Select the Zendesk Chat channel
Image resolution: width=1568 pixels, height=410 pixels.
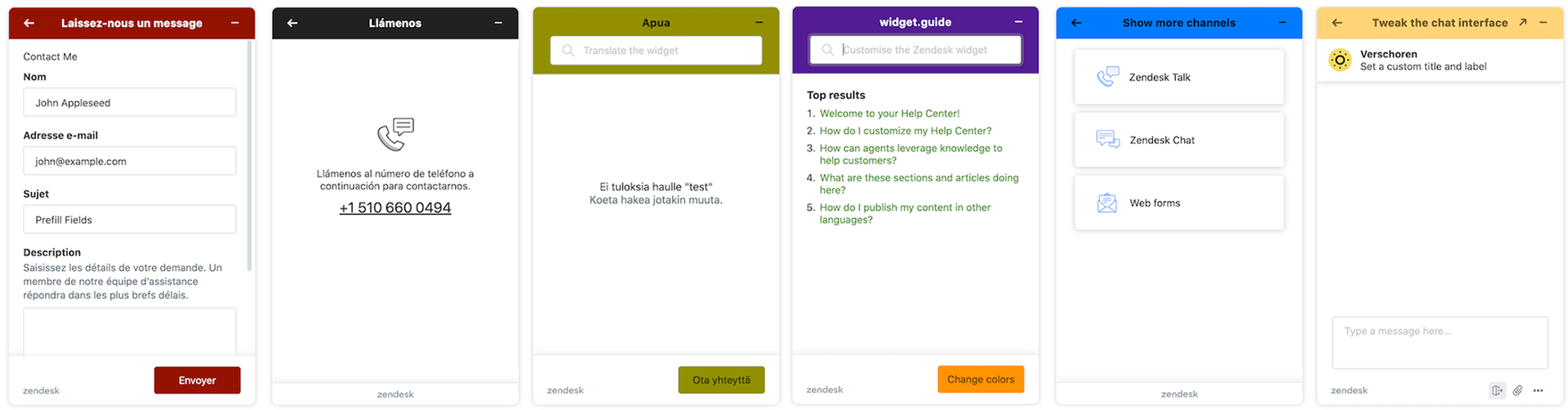(x=1178, y=140)
